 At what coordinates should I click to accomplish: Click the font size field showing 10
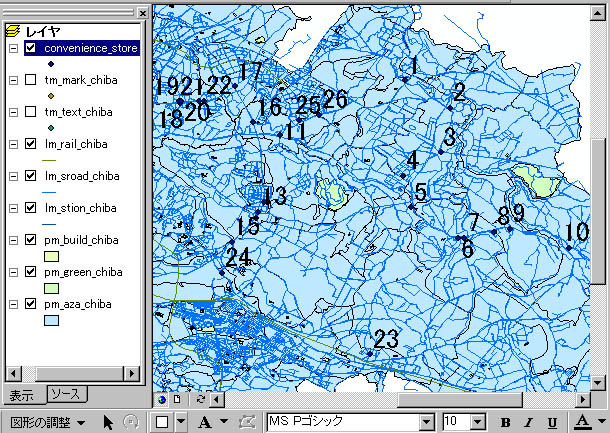click(457, 422)
